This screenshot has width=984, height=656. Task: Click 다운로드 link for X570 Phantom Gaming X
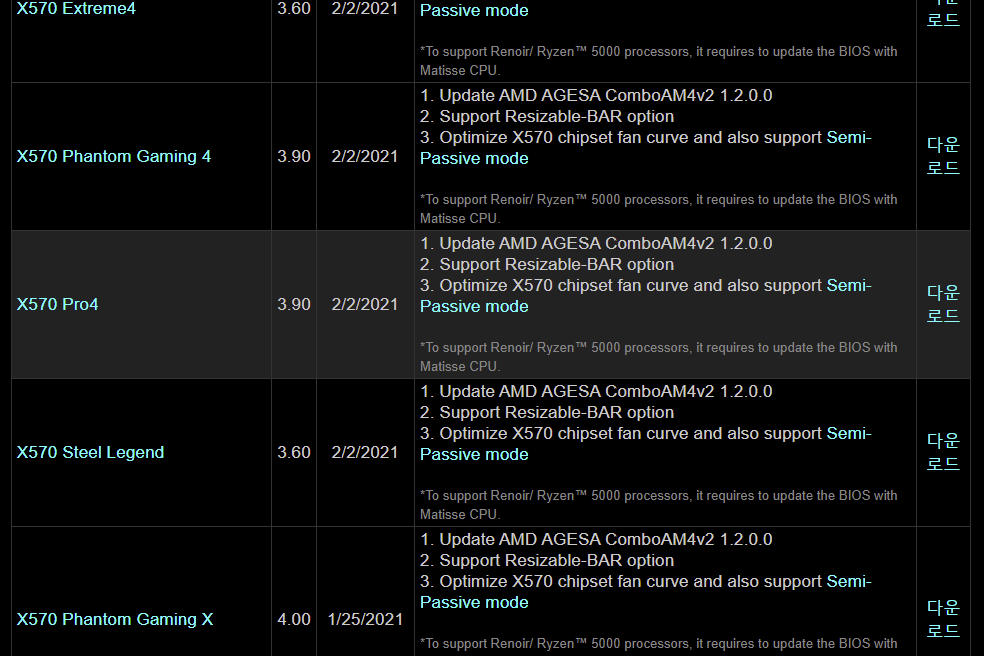[x=943, y=620]
